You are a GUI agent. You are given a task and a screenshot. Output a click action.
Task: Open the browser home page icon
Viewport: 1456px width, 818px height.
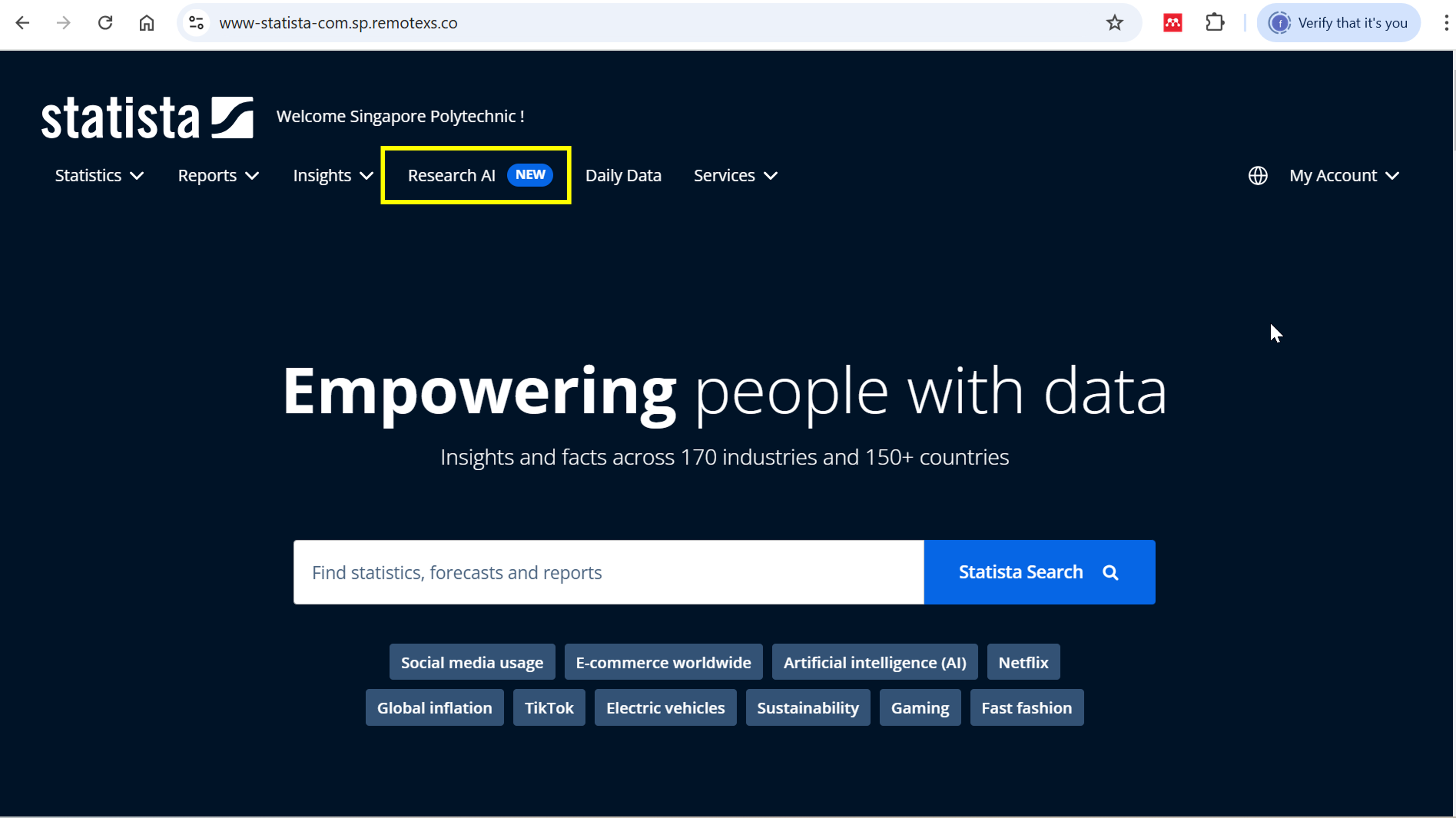[146, 22]
